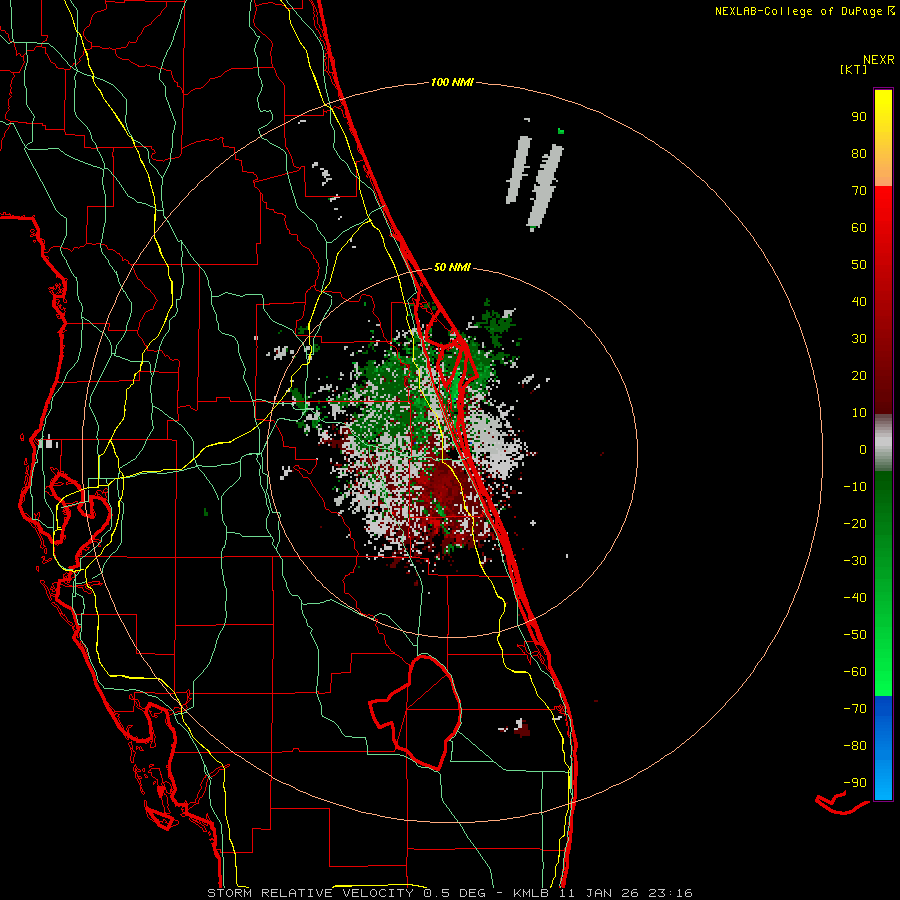Click the -10 value on velocity scale
Image resolution: width=900 pixels, height=900 pixels.
(855, 487)
